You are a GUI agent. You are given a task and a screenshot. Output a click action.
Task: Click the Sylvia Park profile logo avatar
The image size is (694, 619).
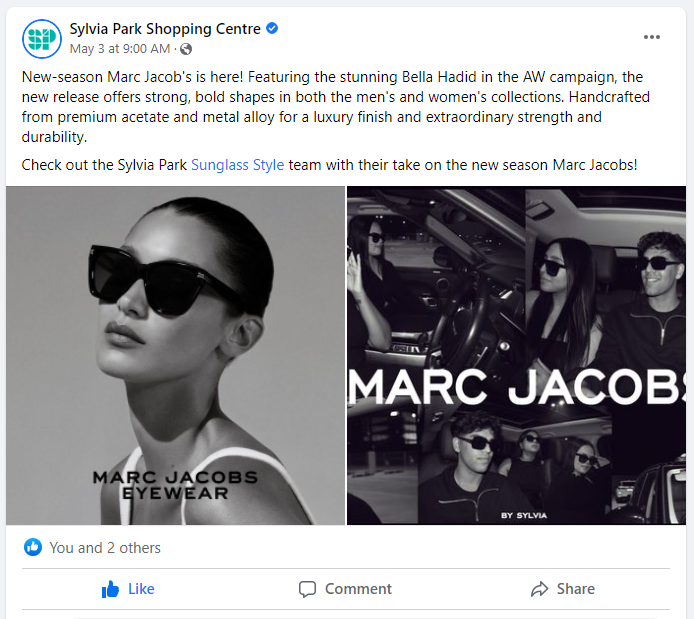pyautogui.click(x=42, y=39)
